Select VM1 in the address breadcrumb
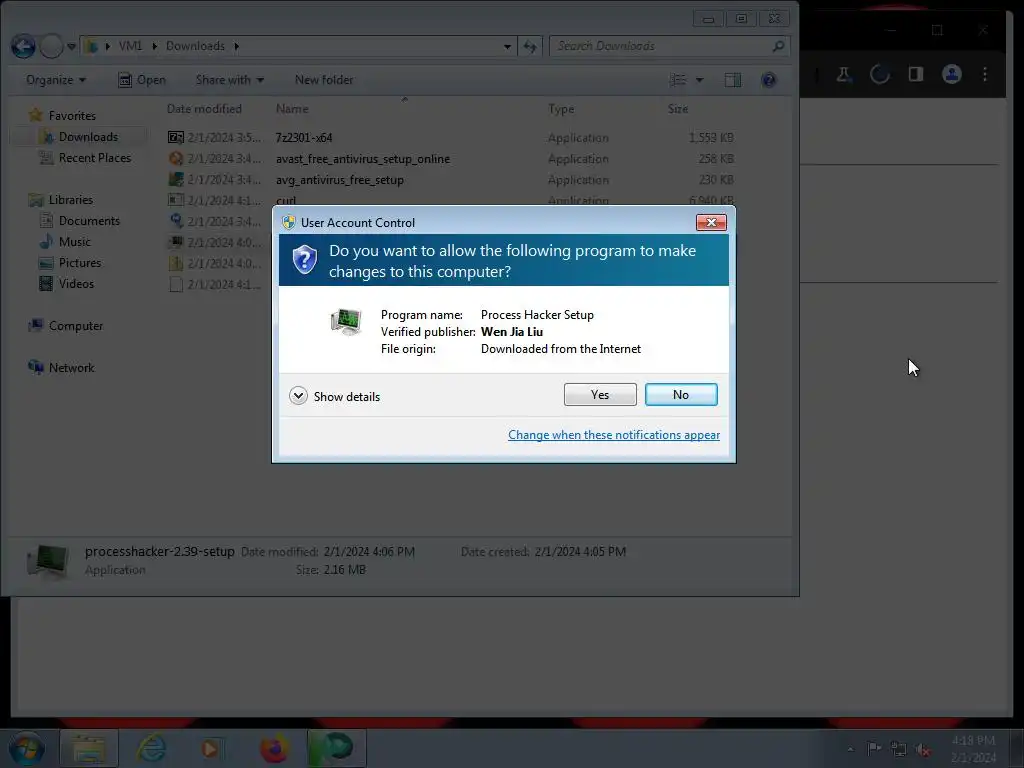This screenshot has width=1024, height=768. click(130, 46)
